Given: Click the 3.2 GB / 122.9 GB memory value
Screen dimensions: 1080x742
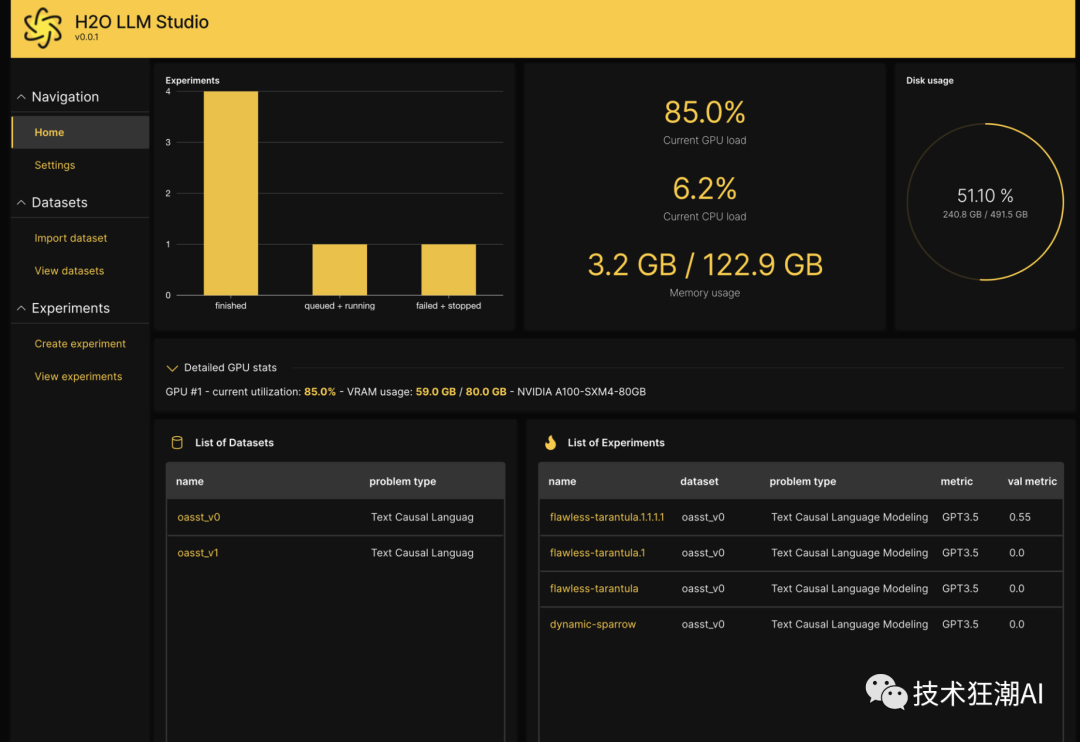Looking at the screenshot, I should [705, 265].
